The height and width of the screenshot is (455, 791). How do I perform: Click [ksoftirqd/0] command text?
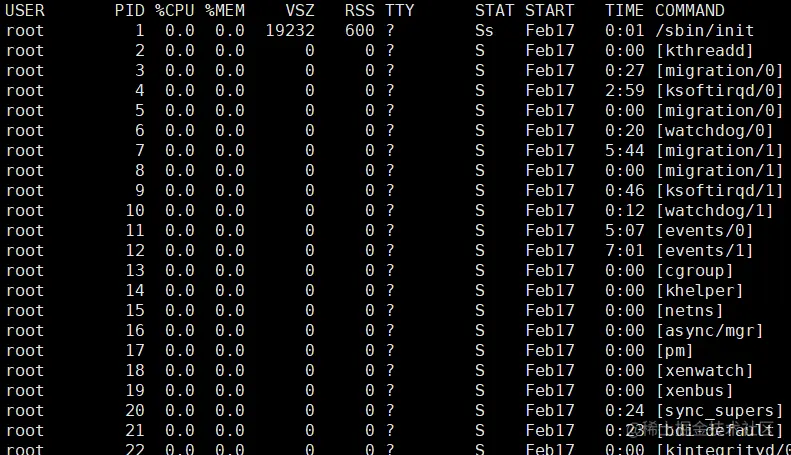tap(719, 91)
